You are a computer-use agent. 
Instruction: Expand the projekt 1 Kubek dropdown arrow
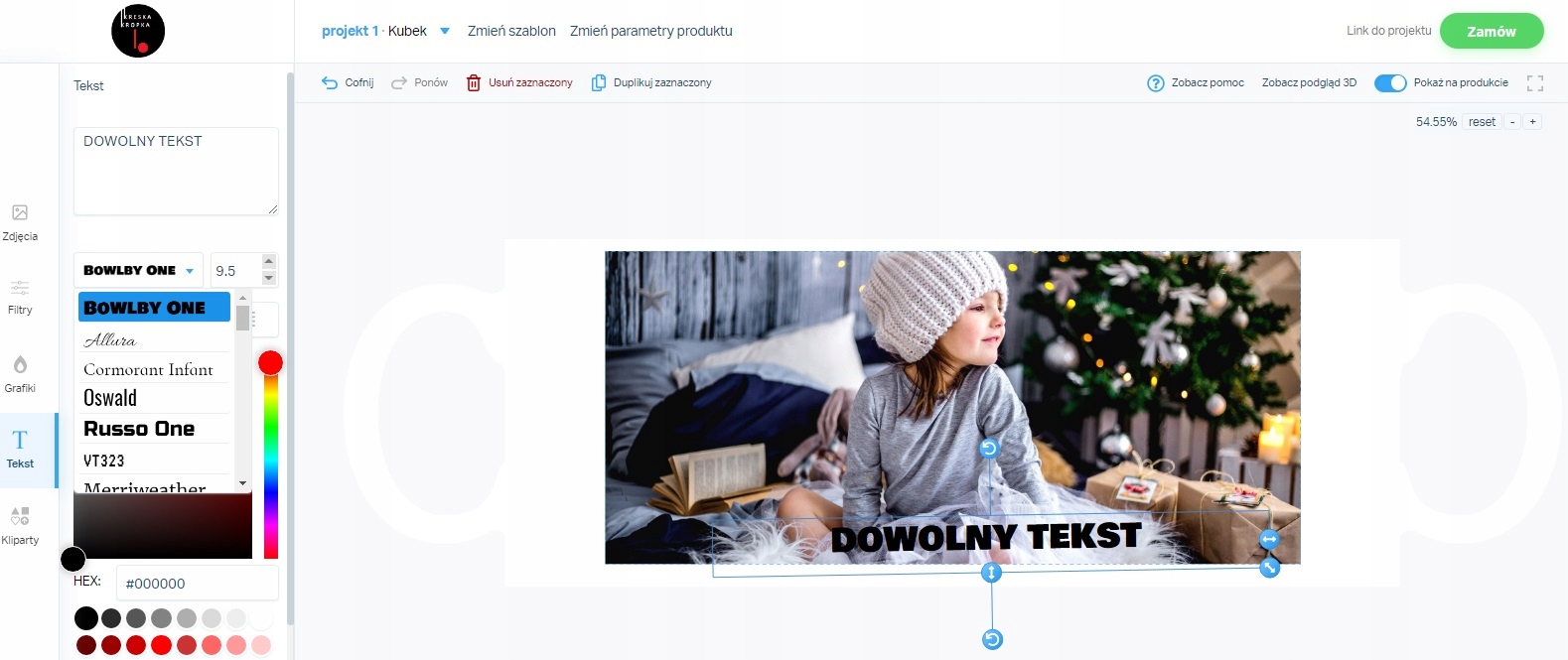click(445, 31)
